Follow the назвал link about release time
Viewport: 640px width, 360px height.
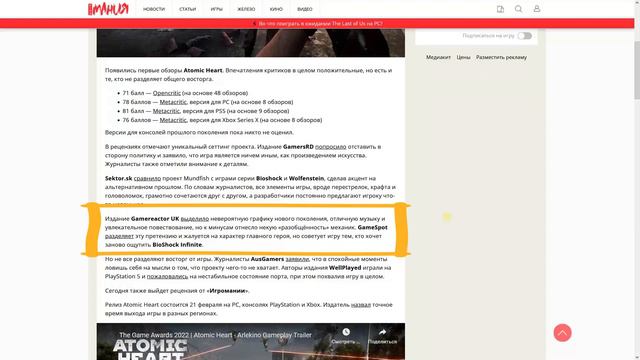[361, 305]
